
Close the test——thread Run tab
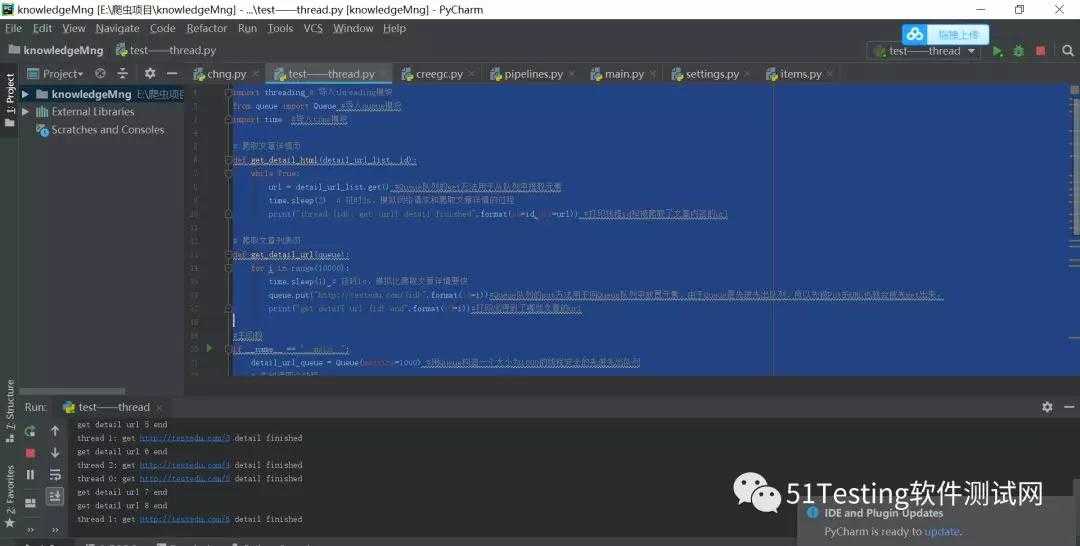(159, 408)
